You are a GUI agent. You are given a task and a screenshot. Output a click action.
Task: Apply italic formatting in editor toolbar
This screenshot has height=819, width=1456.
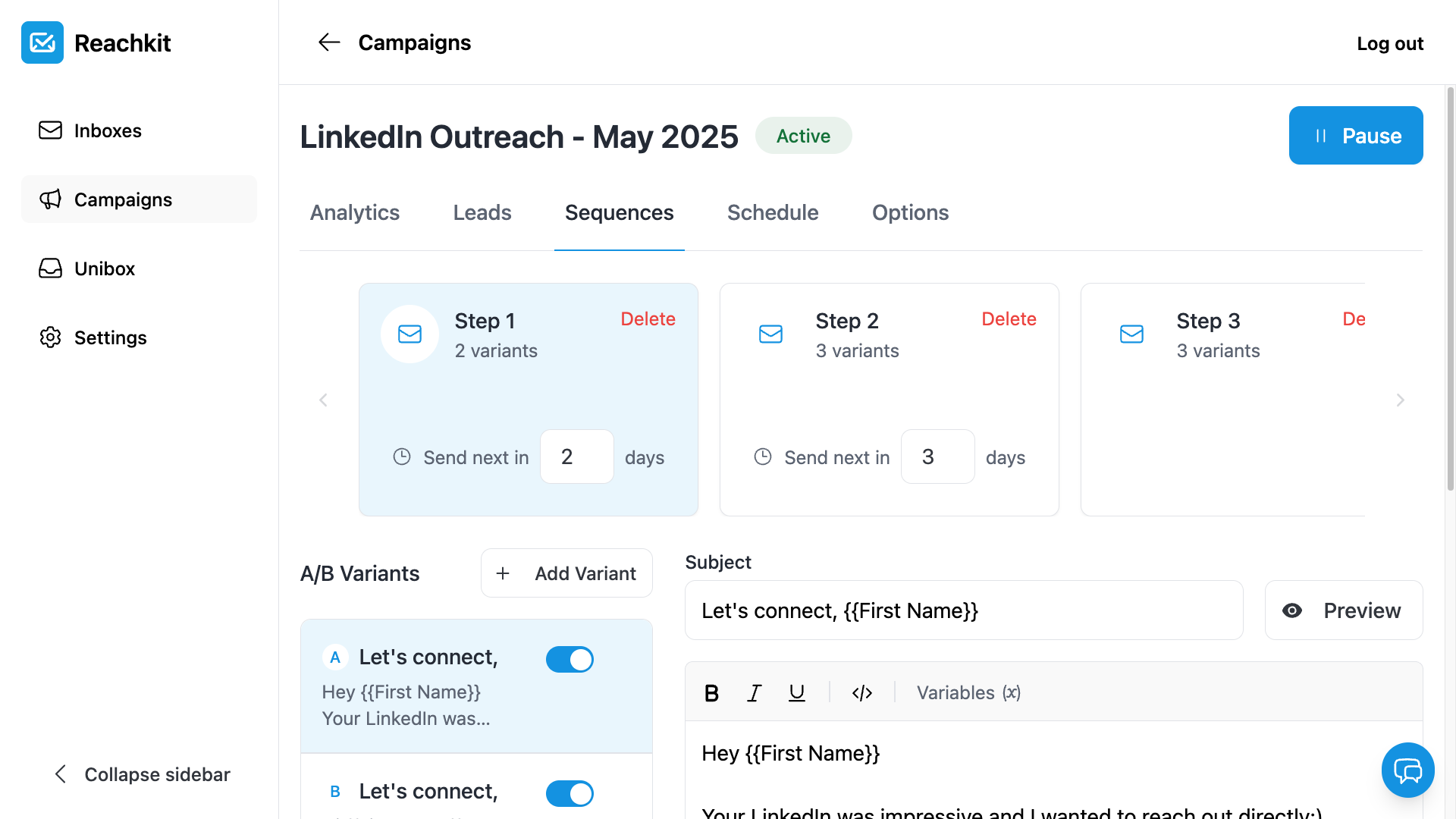point(754,693)
